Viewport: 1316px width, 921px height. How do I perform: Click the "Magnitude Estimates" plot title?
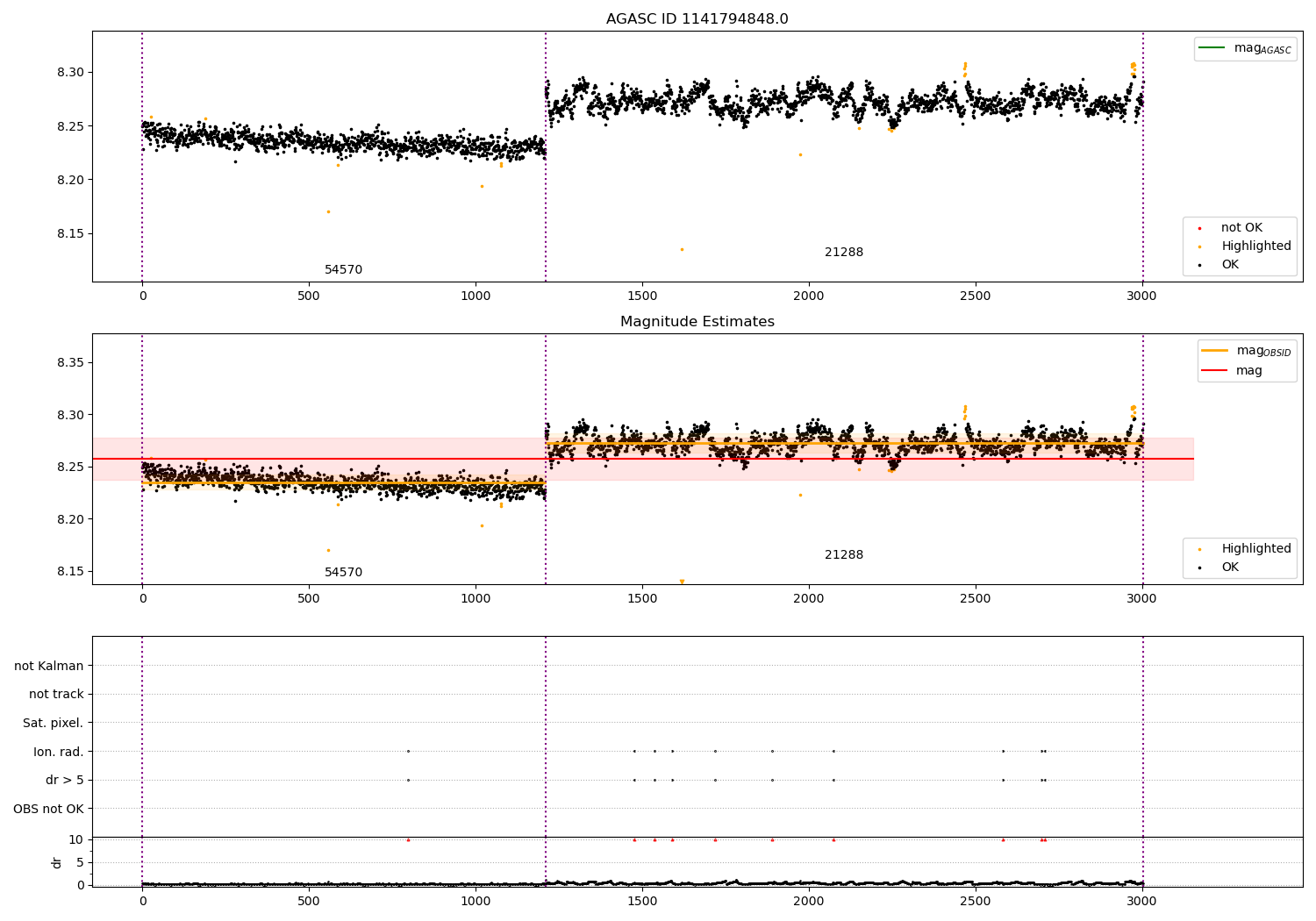pyautogui.click(x=697, y=322)
